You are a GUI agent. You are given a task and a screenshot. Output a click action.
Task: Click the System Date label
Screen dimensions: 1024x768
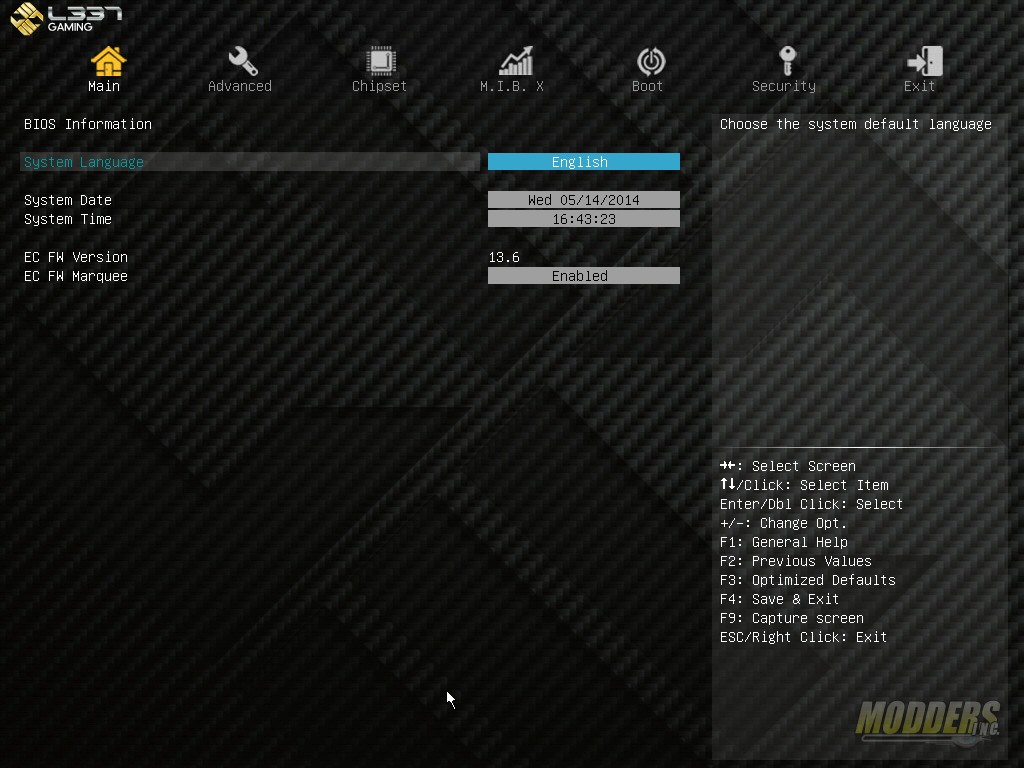(x=68, y=200)
